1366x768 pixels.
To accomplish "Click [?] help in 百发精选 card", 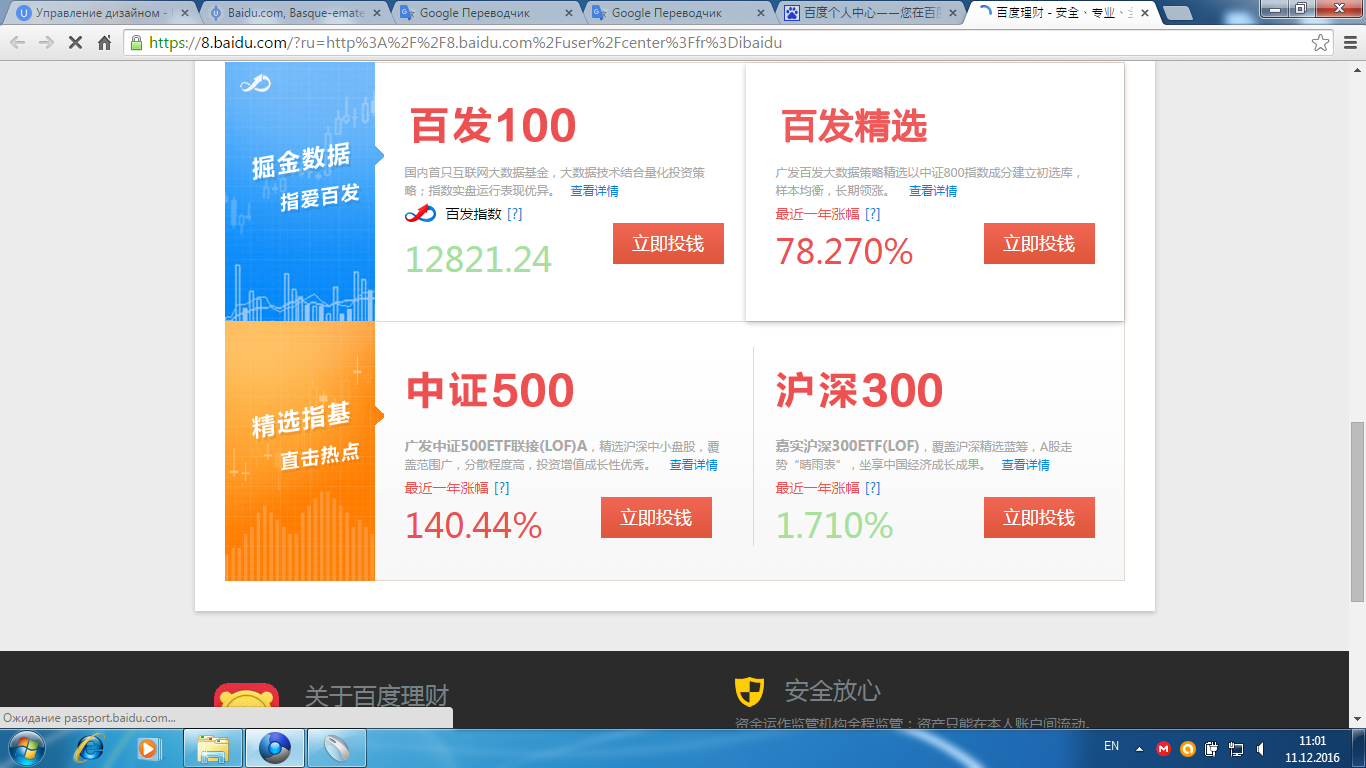I will (873, 214).
